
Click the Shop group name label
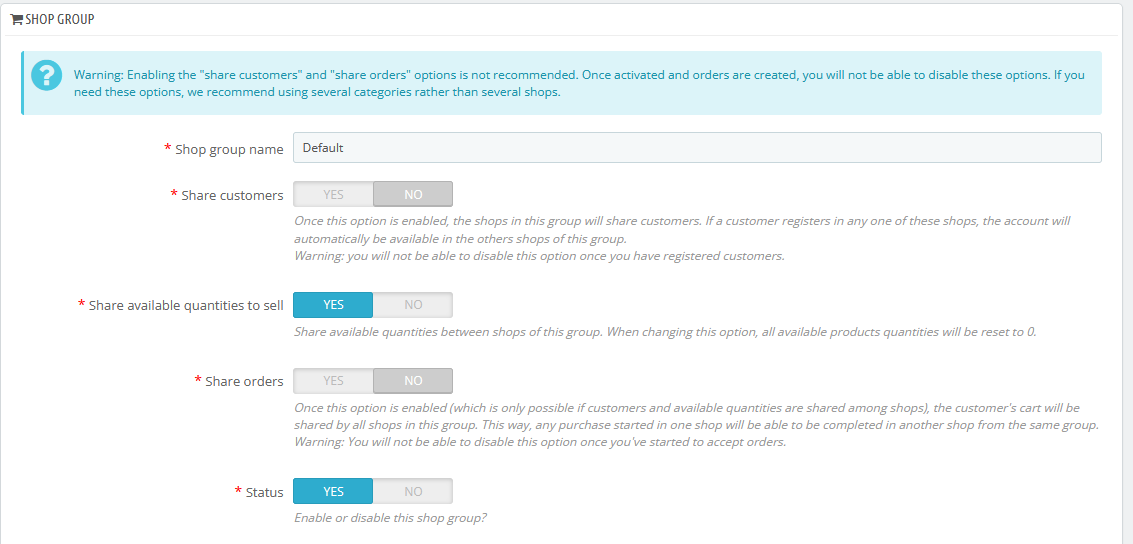(229, 149)
